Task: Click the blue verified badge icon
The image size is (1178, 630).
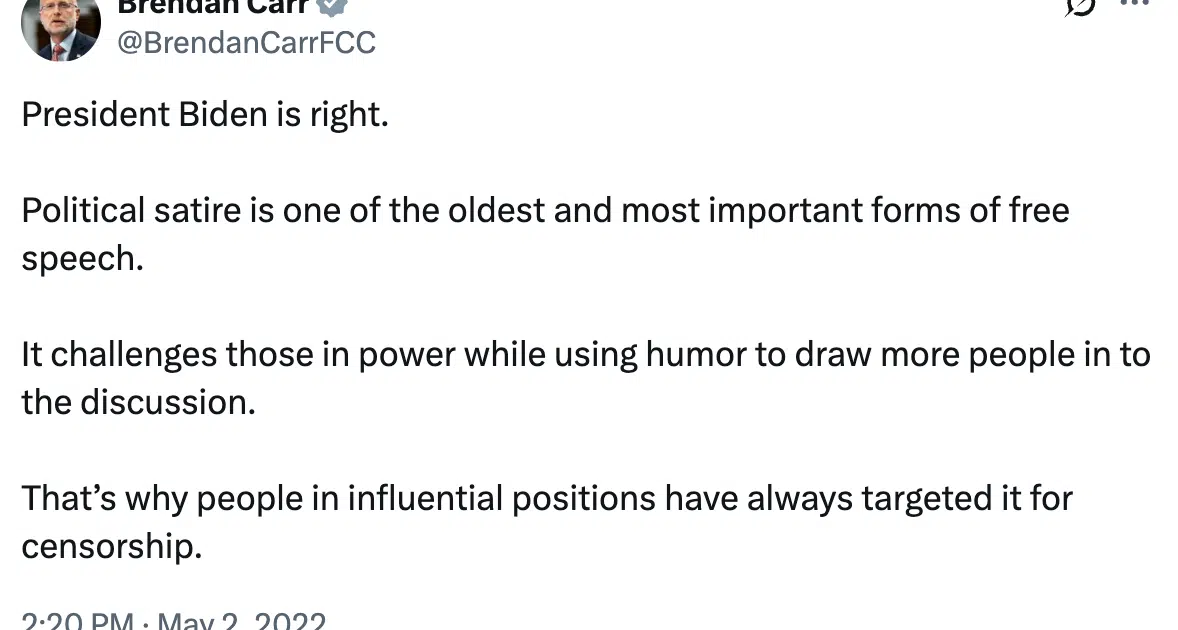Action: (332, 5)
